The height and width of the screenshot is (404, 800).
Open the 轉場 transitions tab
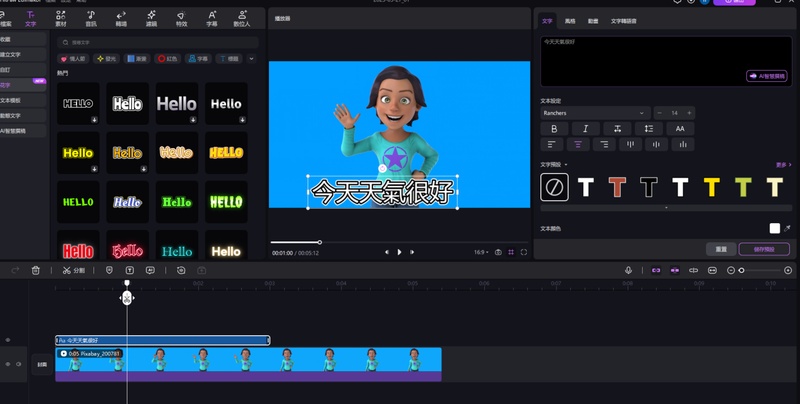(x=121, y=18)
